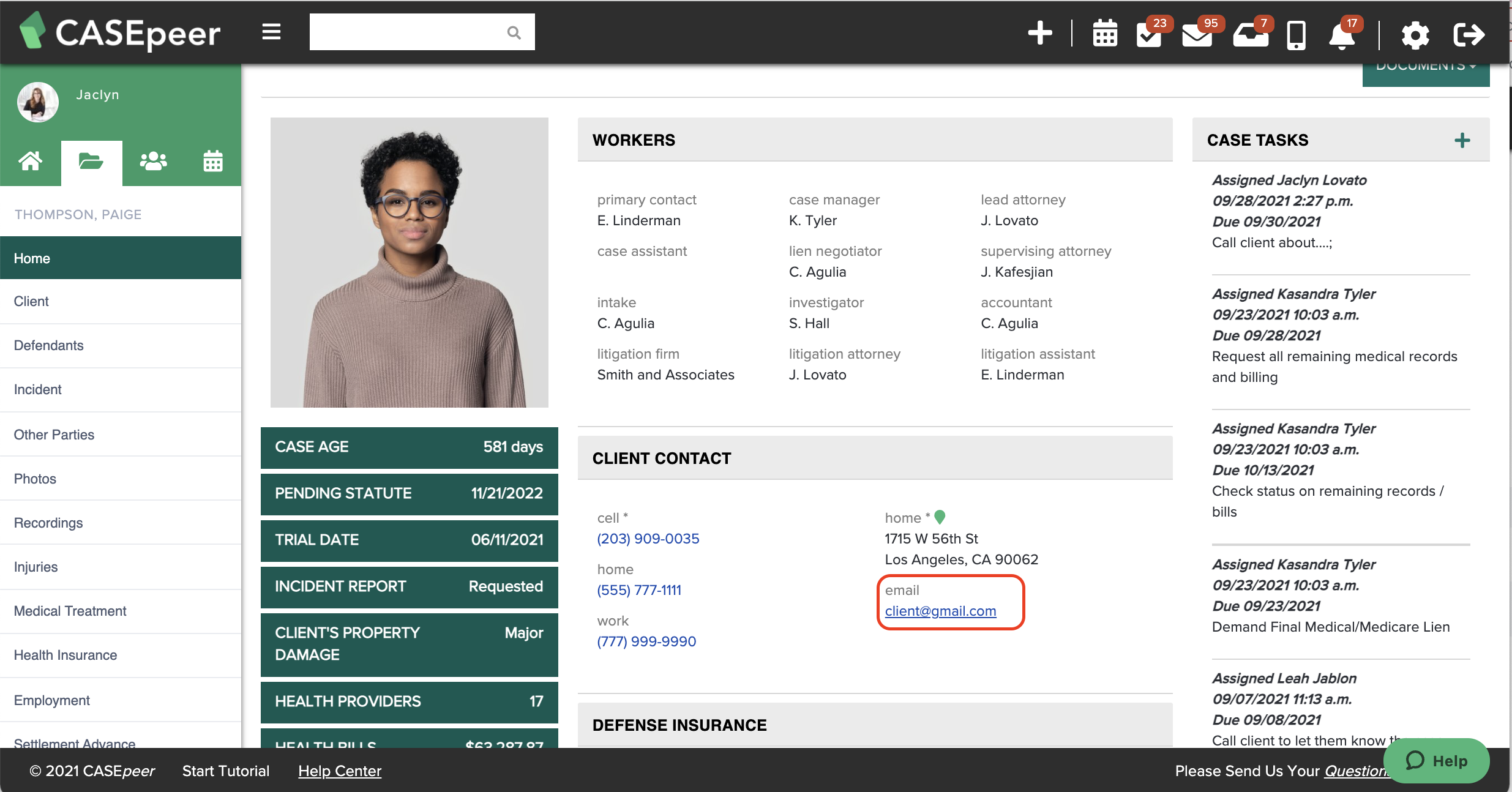This screenshot has height=792, width=1512.
Task: Click the PENDING STATUTE tile
Action: (x=409, y=494)
